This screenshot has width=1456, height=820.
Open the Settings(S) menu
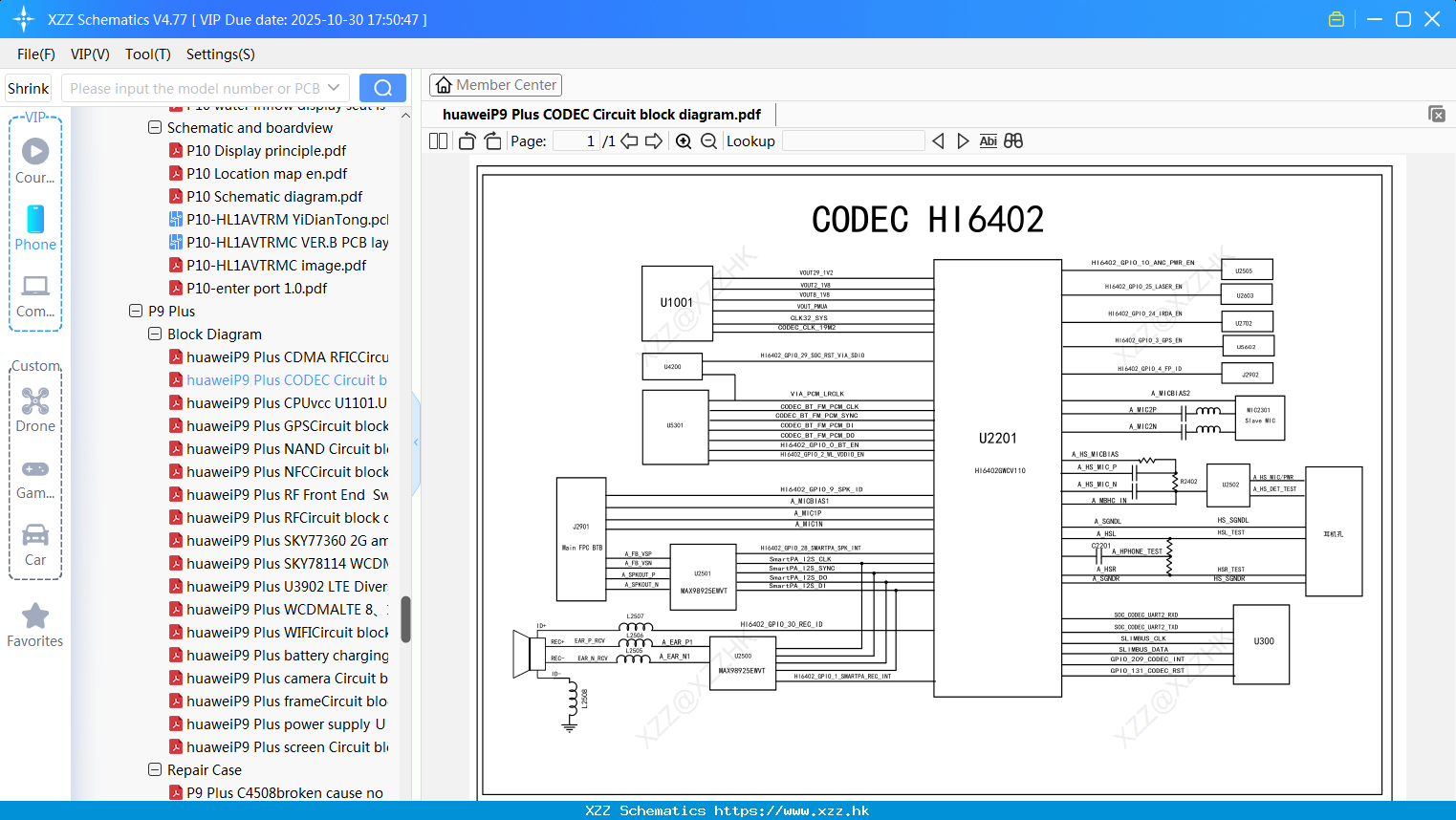coord(221,54)
